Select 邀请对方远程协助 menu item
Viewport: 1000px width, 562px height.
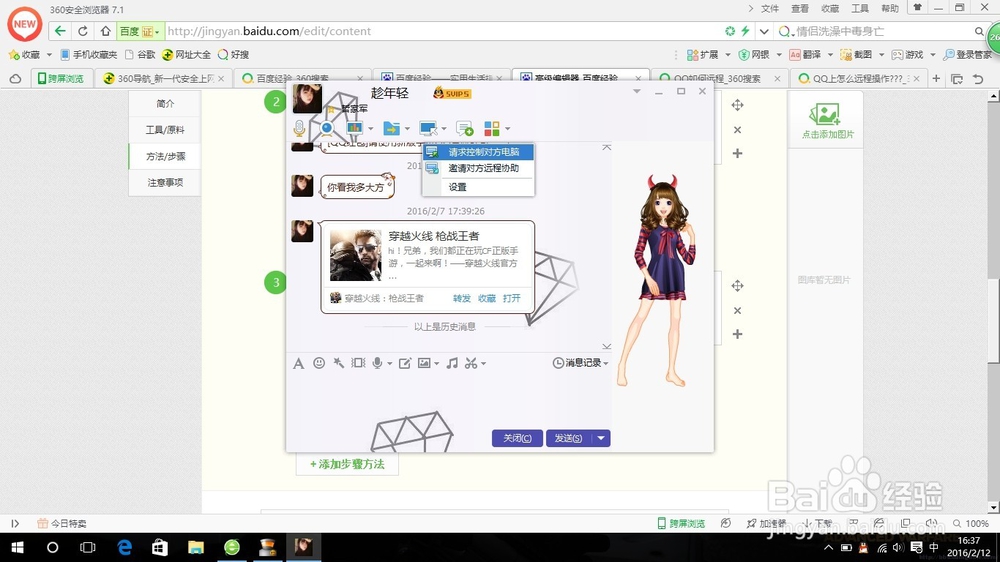point(478,168)
